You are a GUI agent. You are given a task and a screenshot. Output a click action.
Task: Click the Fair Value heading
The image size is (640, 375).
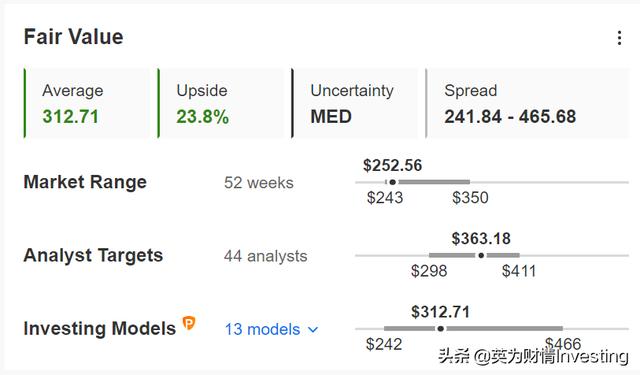(x=73, y=37)
